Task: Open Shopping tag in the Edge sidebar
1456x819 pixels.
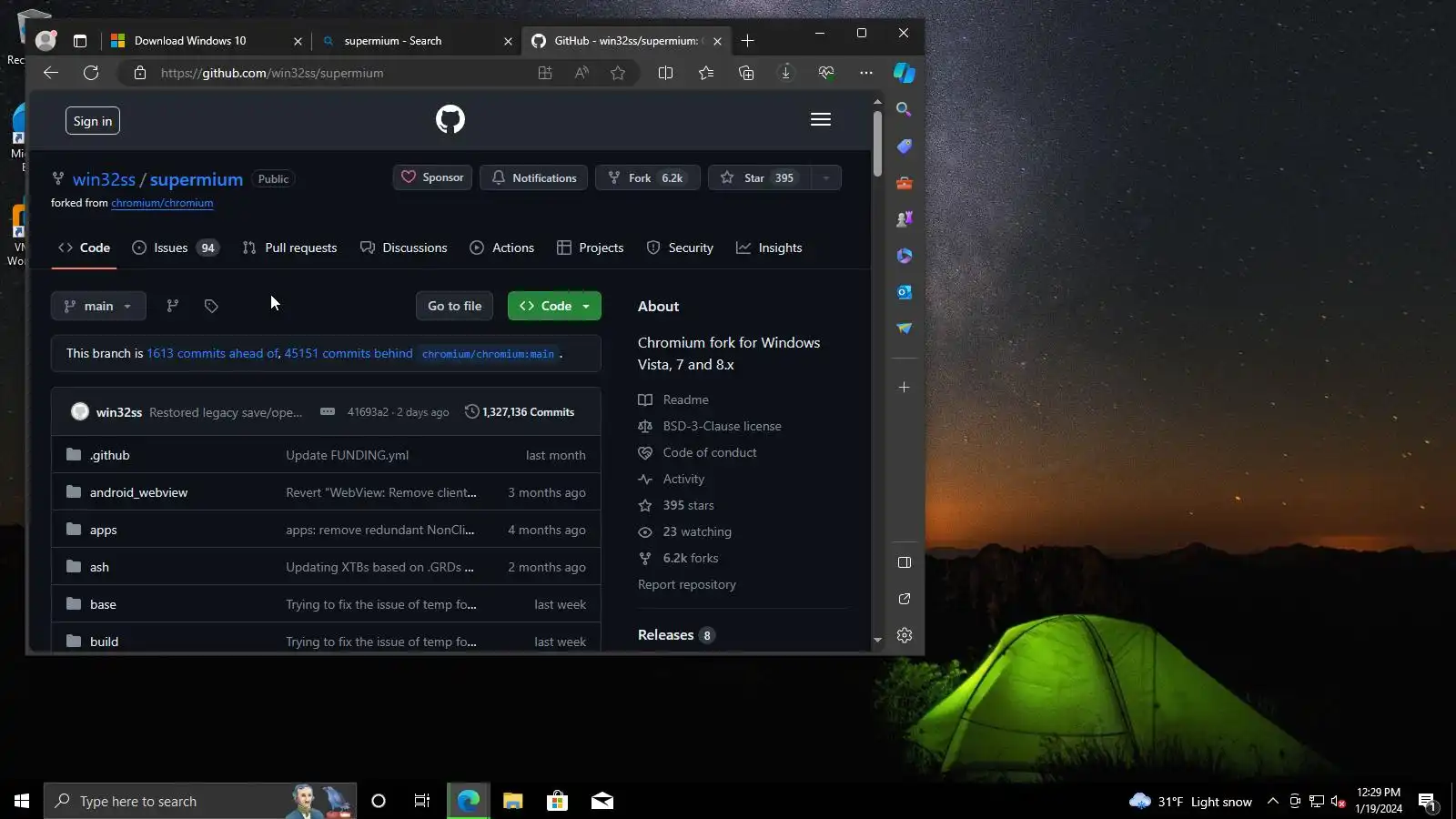Action: coord(904,147)
